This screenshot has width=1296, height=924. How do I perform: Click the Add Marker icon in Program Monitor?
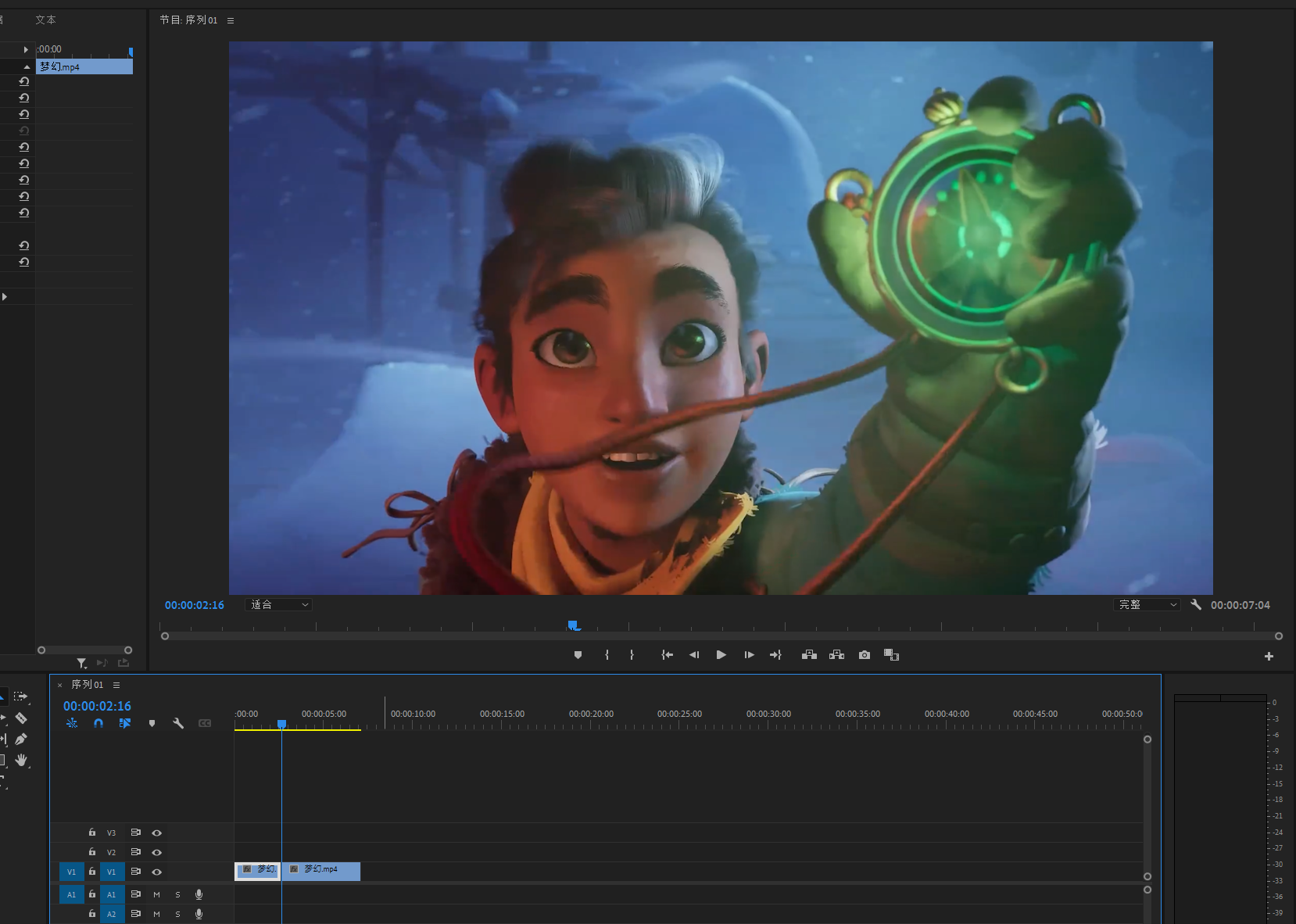pos(578,655)
